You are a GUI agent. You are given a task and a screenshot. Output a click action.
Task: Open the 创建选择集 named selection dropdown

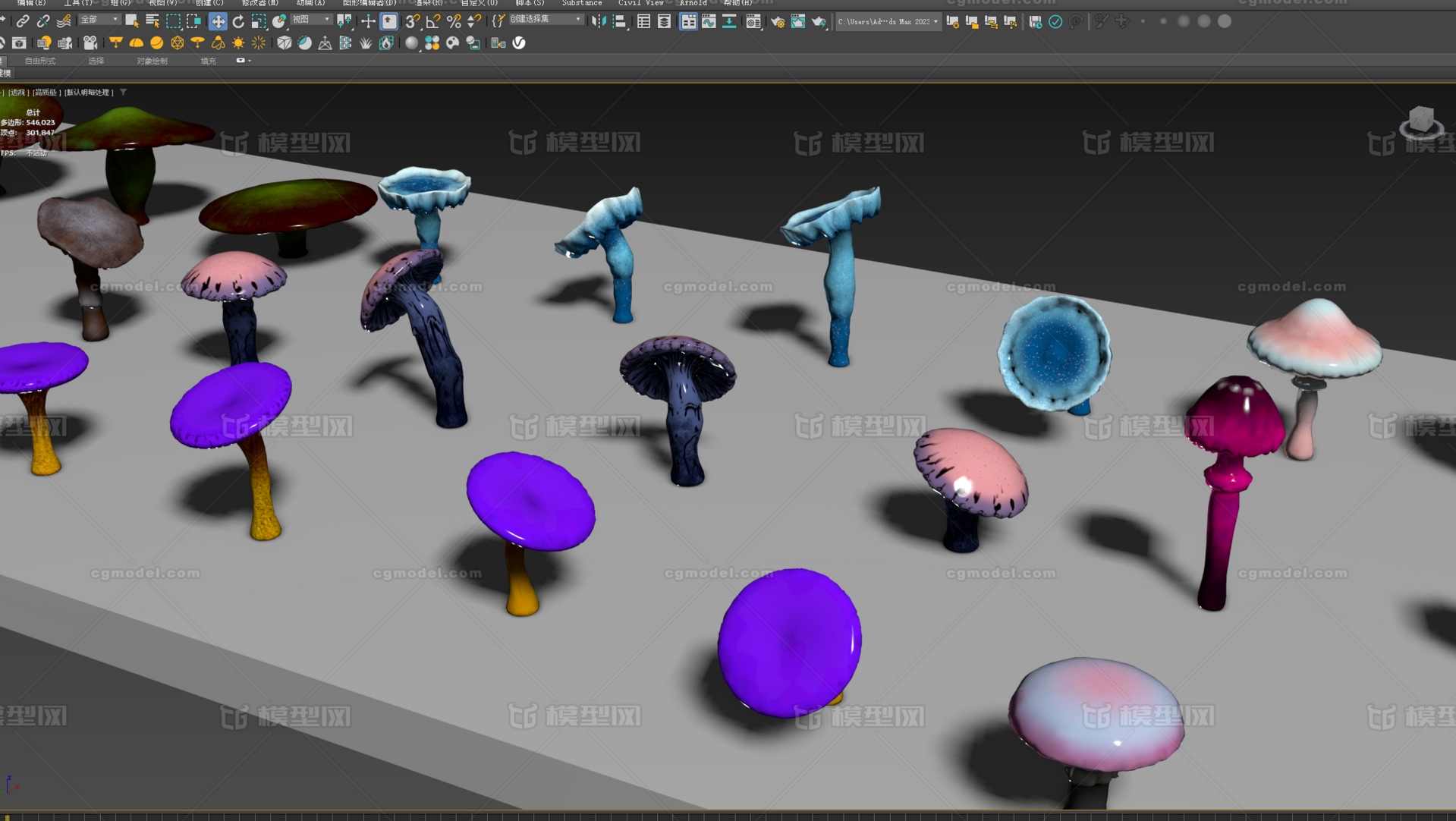pyautogui.click(x=546, y=20)
